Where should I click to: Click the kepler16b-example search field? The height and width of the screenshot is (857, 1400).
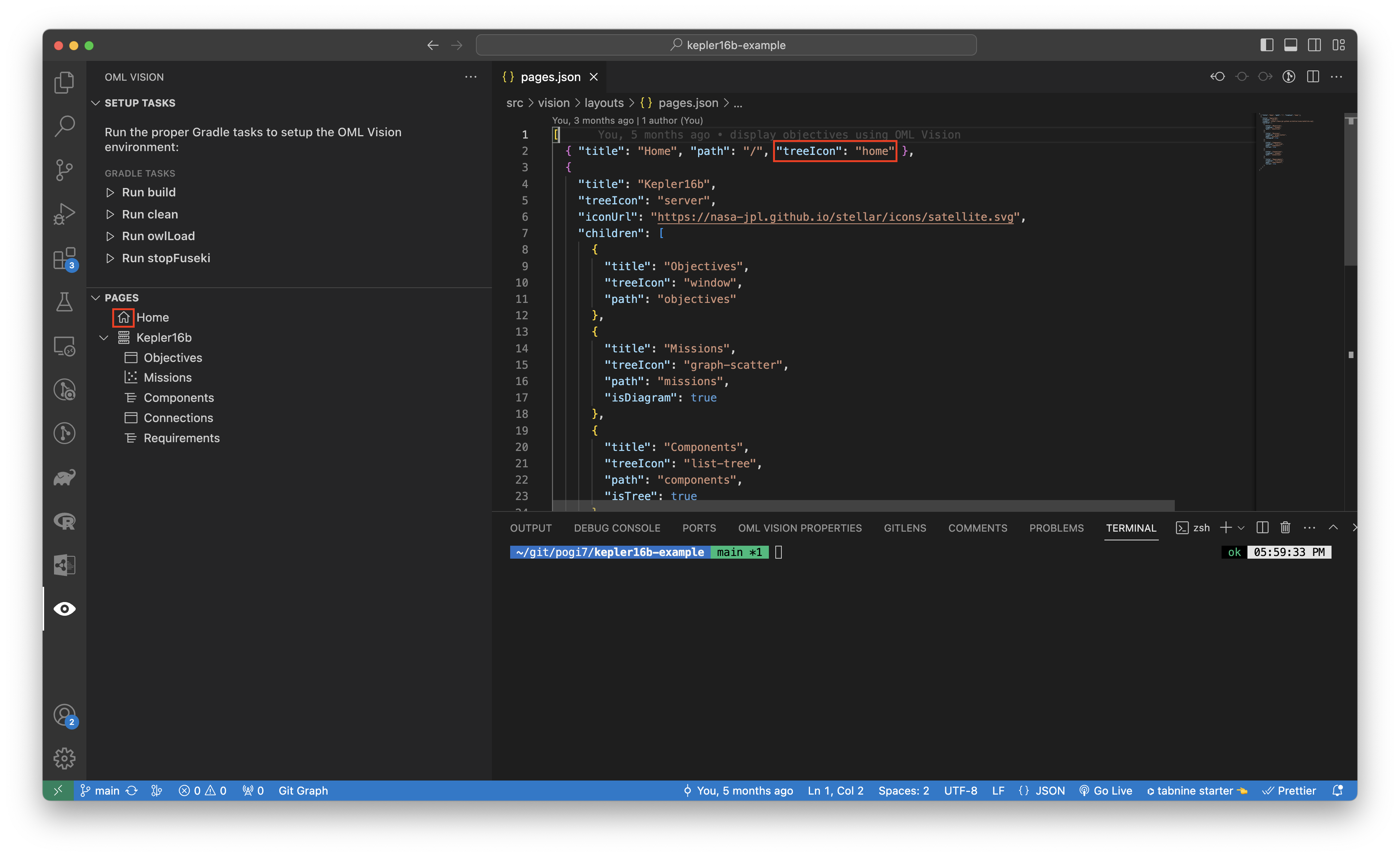point(726,45)
